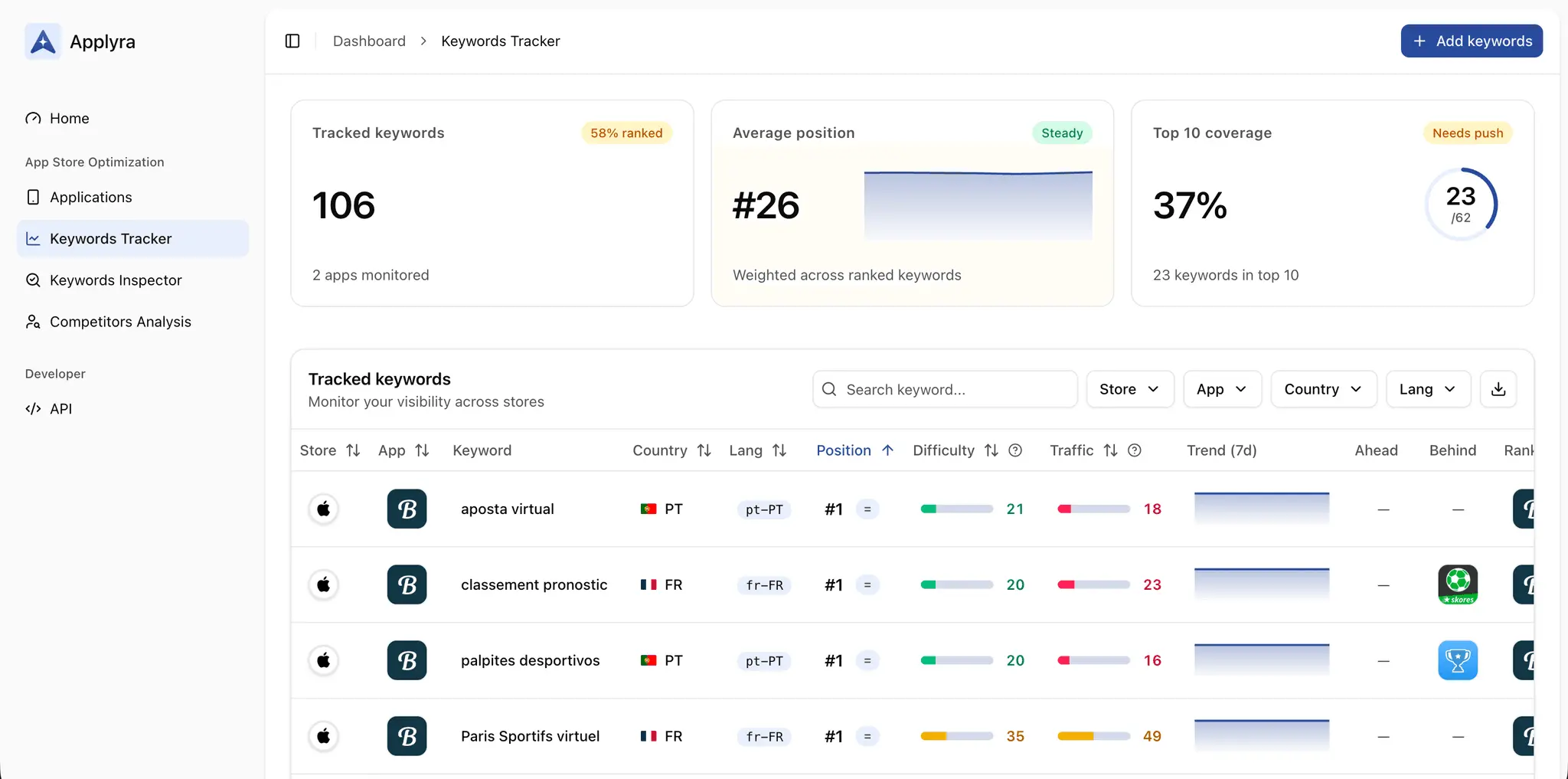Click the 'aposta virtual' keyword
Image resolution: width=1568 pixels, height=779 pixels.
[x=508, y=509]
